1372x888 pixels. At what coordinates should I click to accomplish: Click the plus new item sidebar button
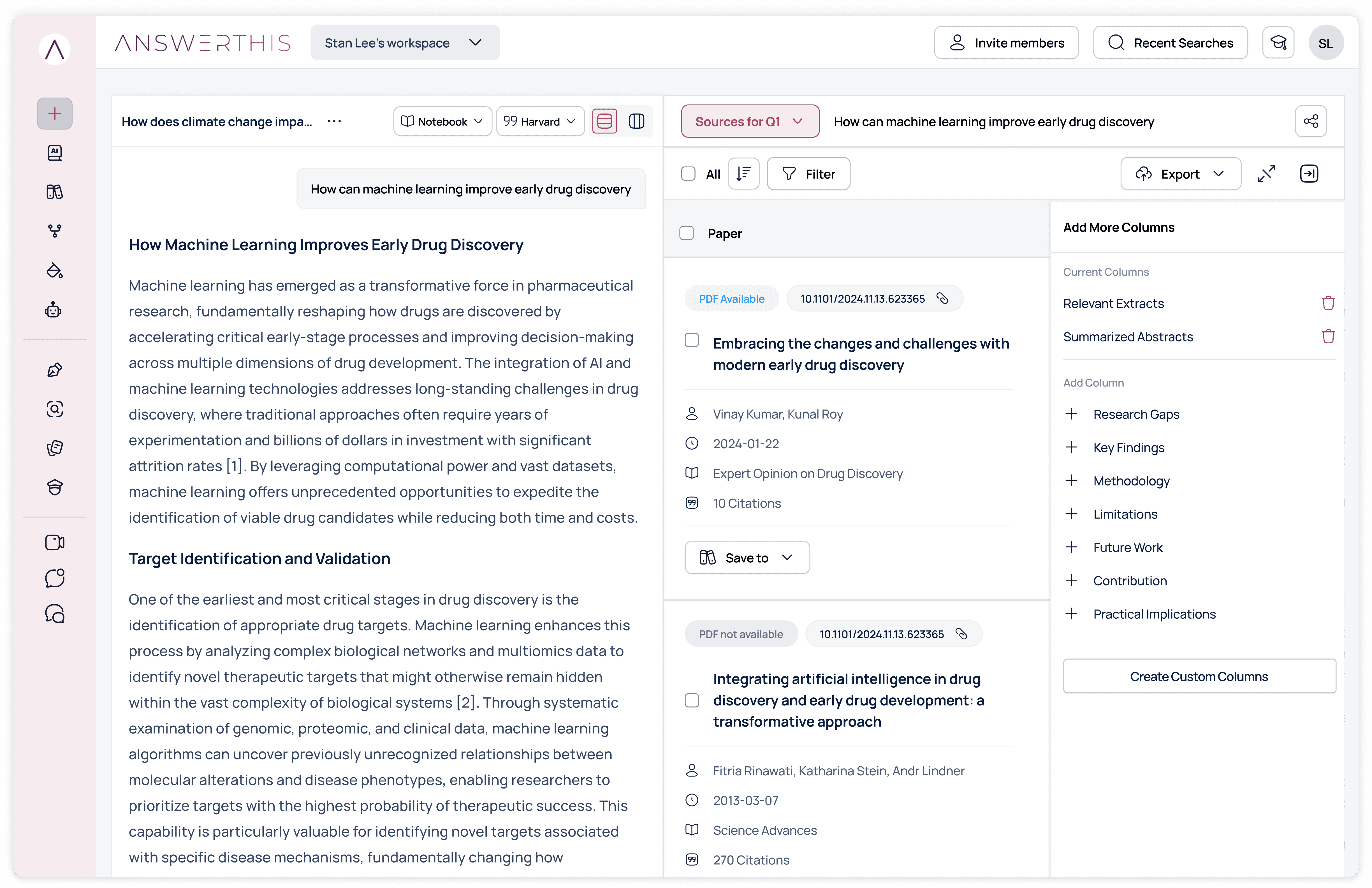click(55, 114)
